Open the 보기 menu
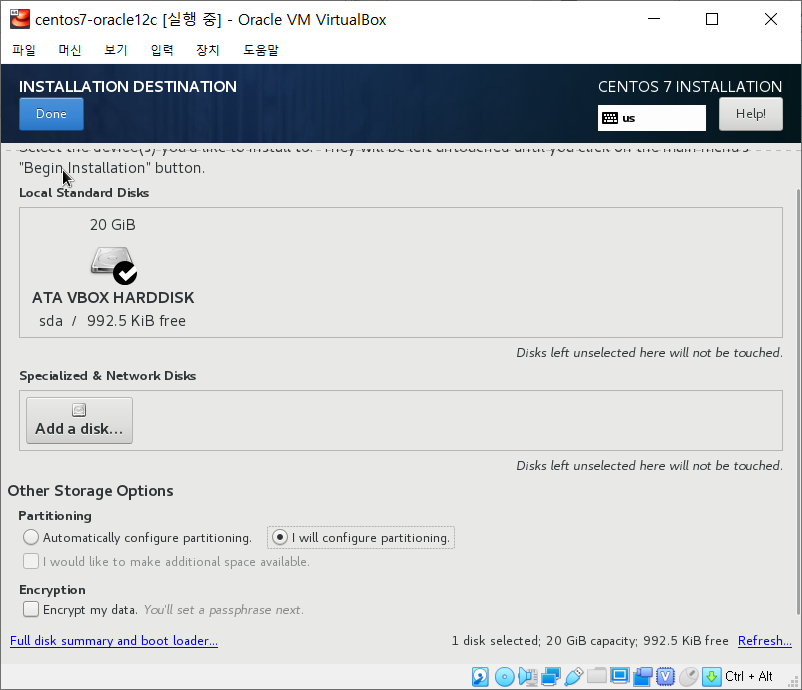Viewport: 802px width, 690px height. [x=116, y=50]
